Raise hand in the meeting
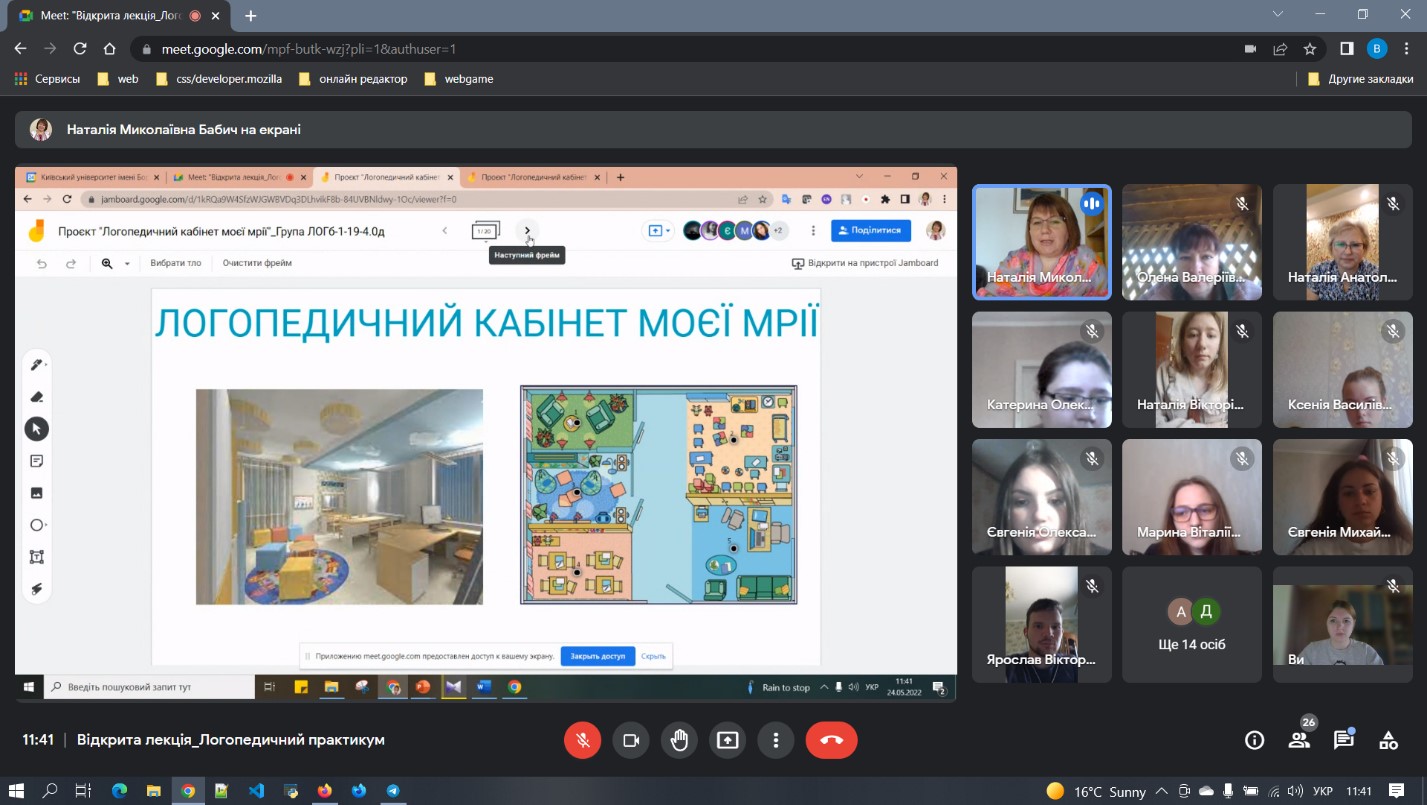 679,740
